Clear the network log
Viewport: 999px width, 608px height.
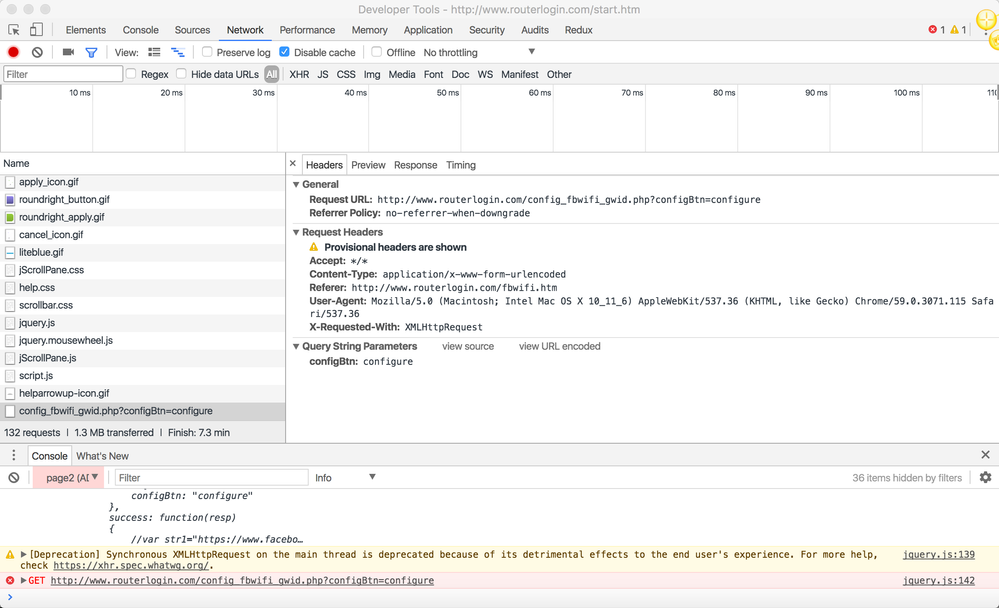(37, 52)
